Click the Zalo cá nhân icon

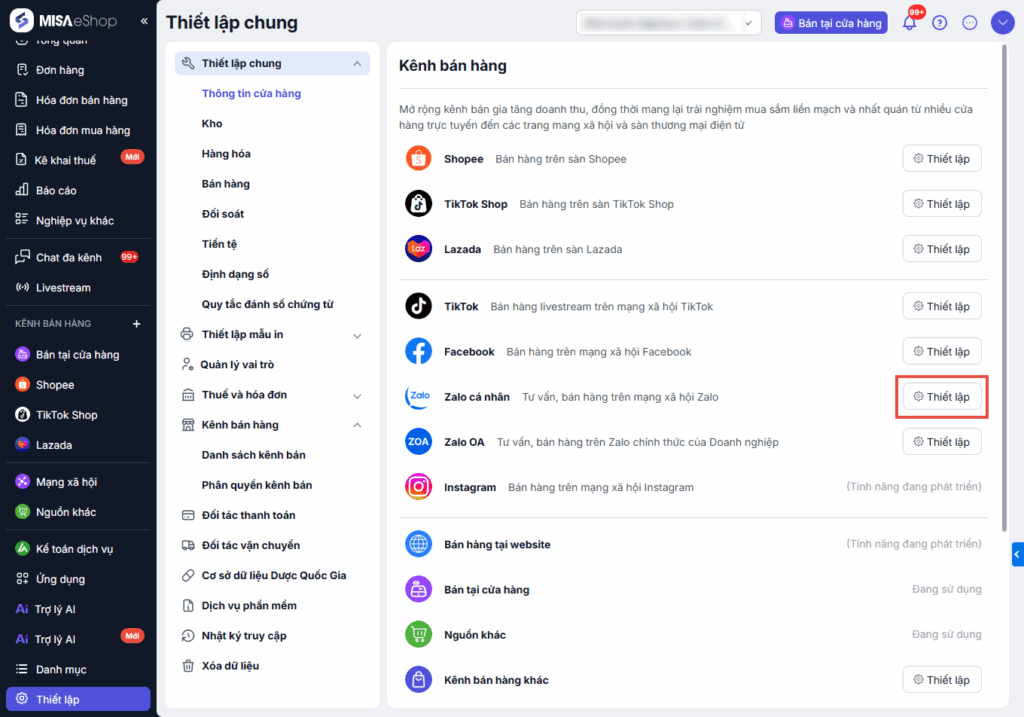click(418, 396)
